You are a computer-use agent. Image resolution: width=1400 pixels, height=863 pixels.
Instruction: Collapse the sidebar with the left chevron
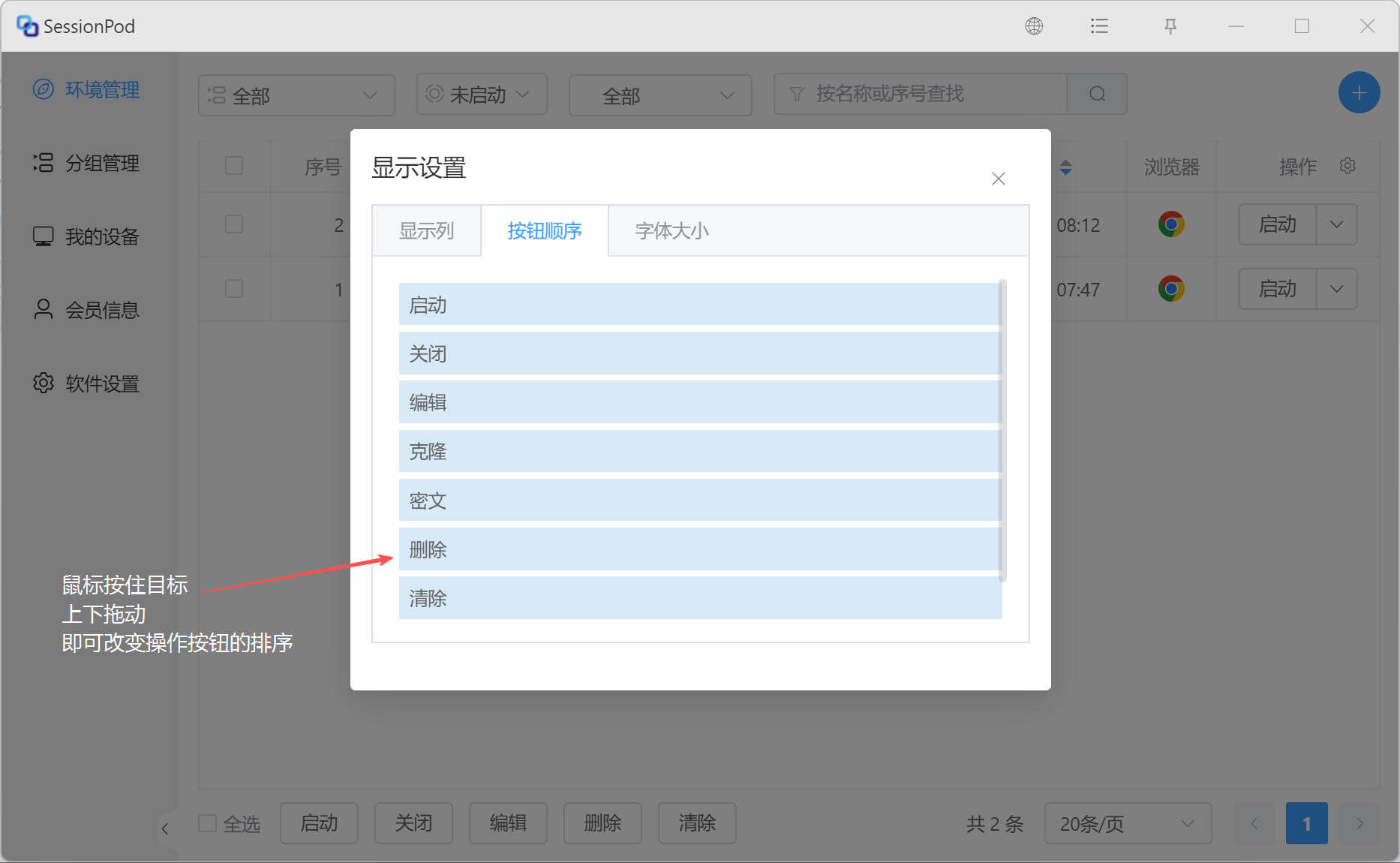pos(165,828)
